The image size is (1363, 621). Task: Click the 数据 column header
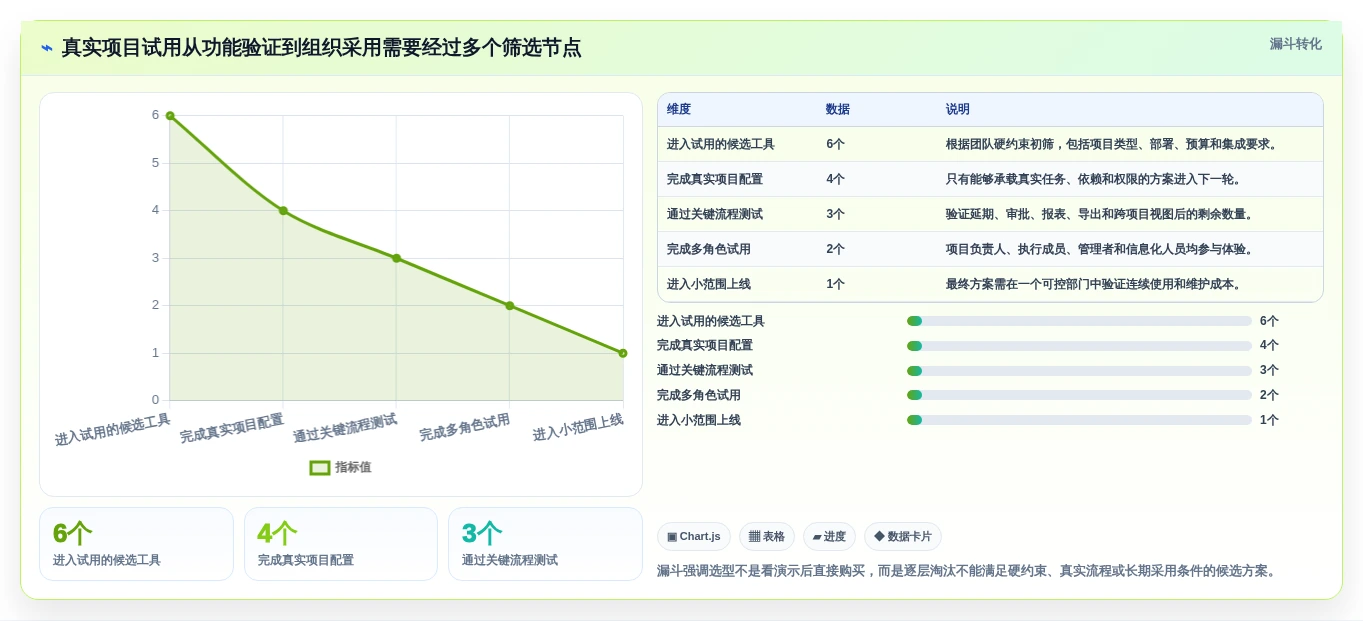(x=838, y=109)
